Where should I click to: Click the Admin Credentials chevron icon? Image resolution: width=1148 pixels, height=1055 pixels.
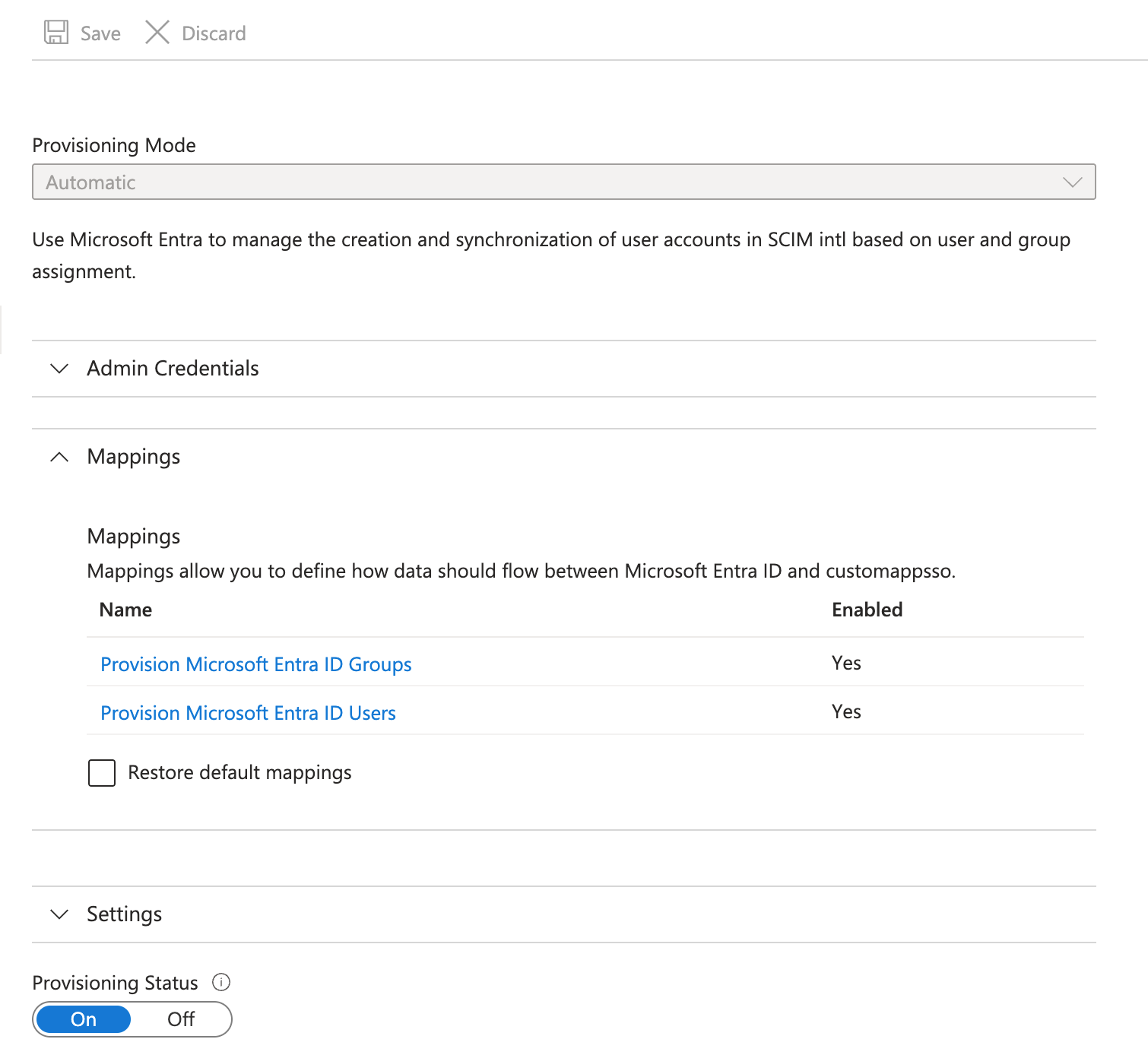point(59,369)
